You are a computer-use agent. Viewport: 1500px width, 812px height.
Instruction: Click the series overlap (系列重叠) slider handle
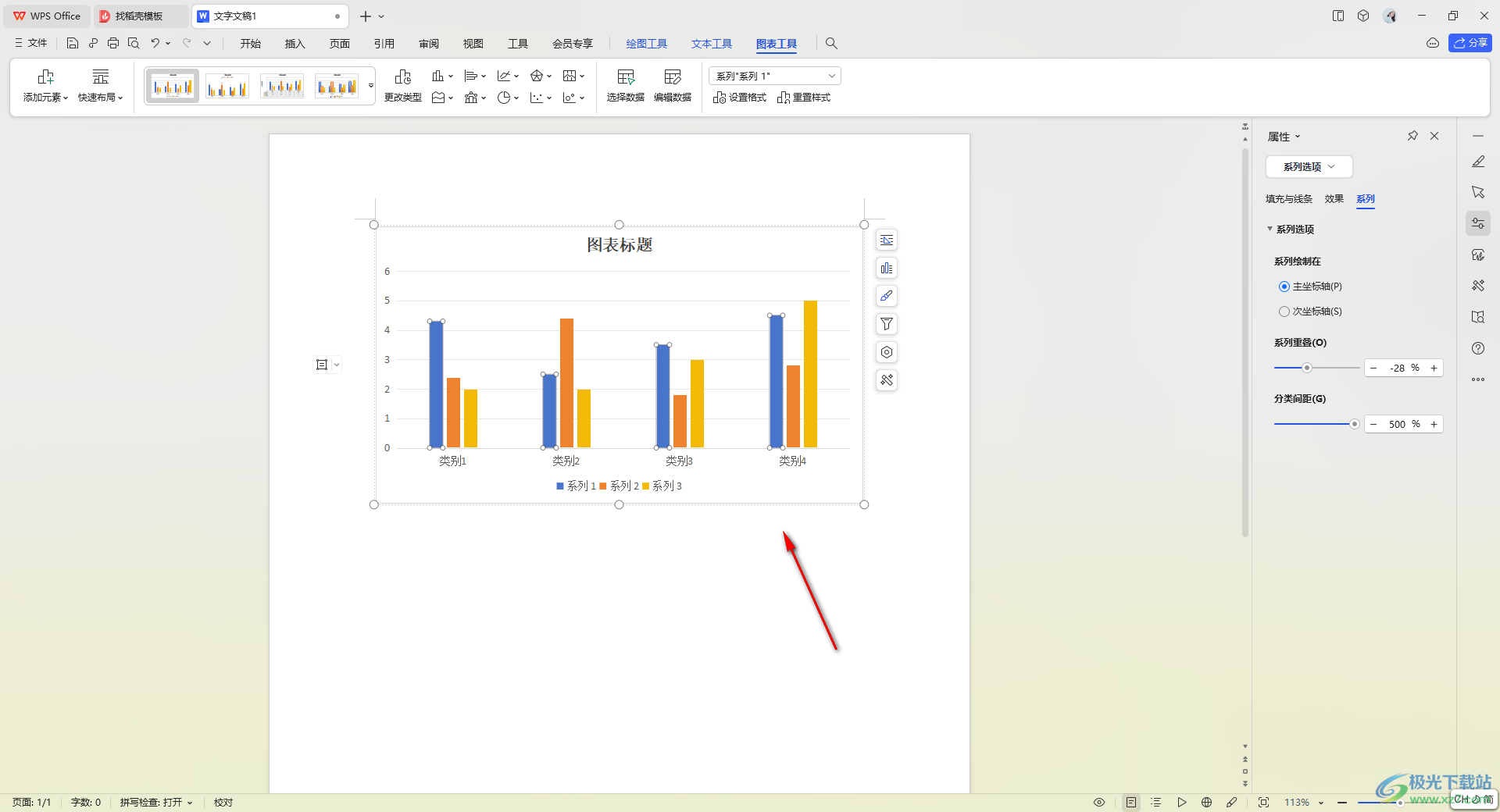(x=1306, y=368)
